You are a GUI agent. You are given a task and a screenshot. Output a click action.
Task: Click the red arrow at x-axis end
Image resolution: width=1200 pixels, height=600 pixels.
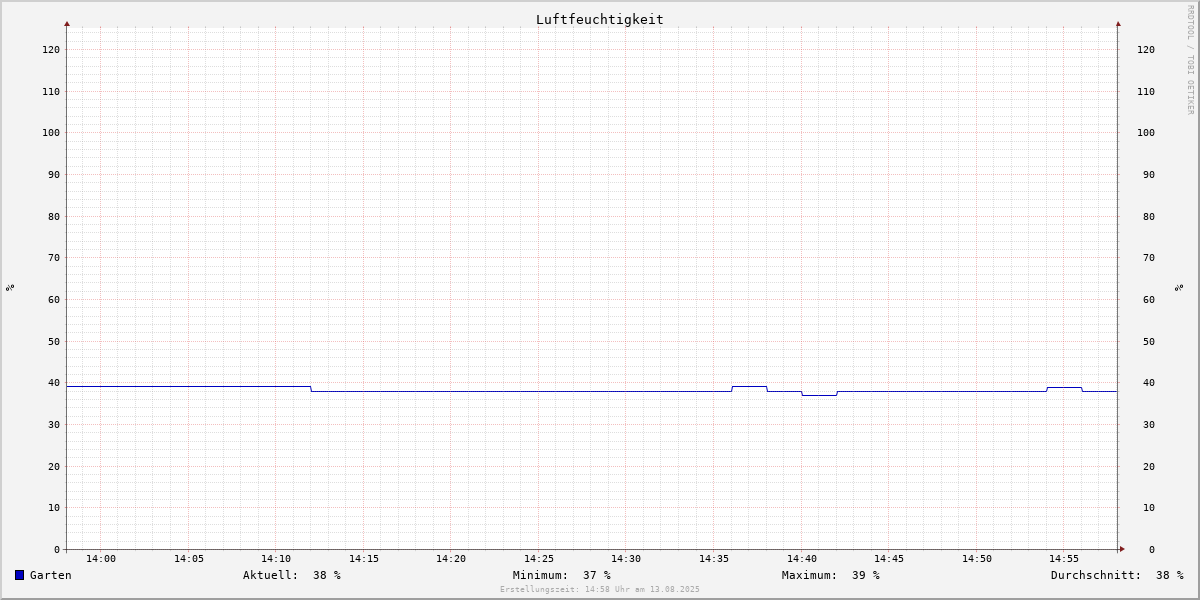tap(1122, 549)
